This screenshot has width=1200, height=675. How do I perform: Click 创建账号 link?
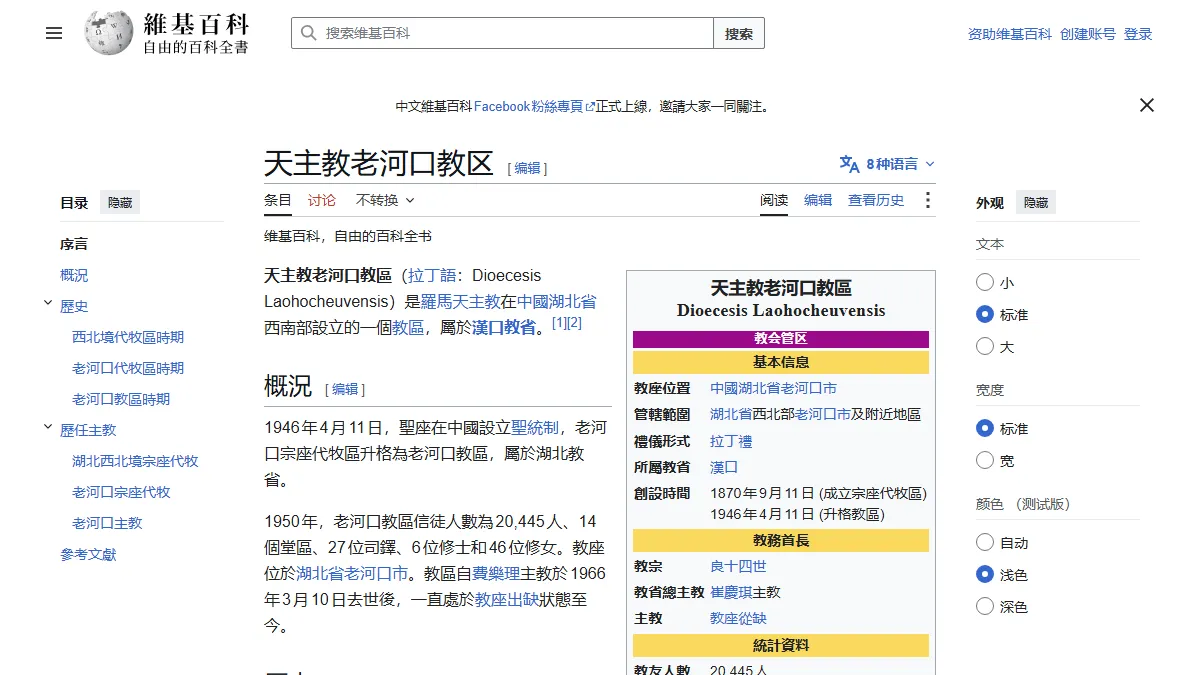[x=1088, y=34]
